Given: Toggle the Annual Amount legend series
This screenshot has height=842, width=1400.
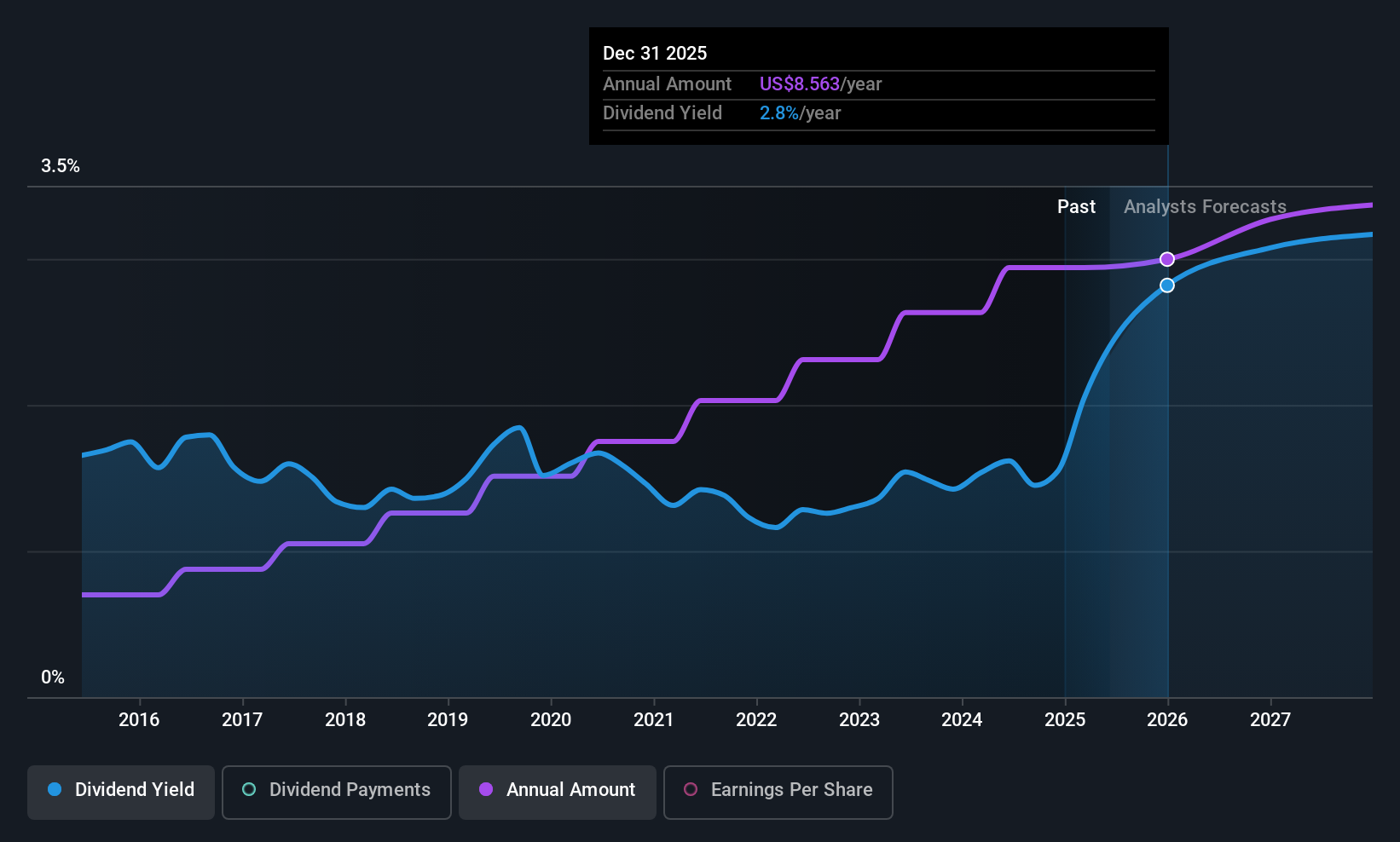Looking at the screenshot, I should (557, 792).
